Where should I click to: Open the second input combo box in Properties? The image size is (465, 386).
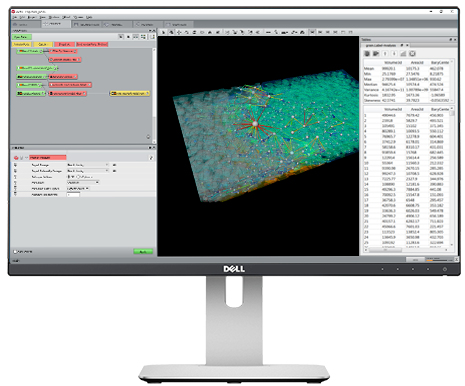[x=88, y=171]
